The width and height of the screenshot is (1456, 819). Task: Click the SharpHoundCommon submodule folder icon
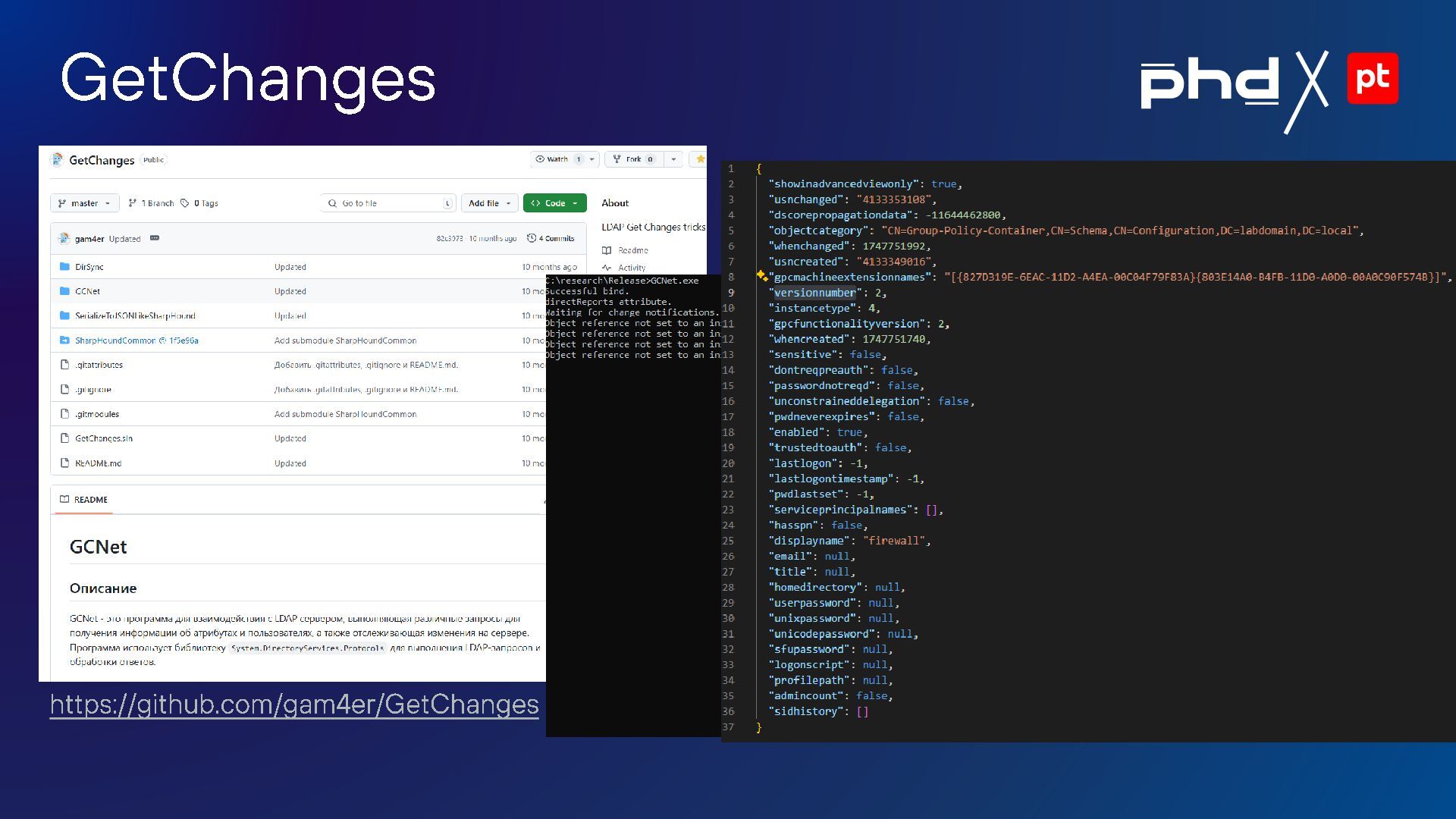point(64,340)
